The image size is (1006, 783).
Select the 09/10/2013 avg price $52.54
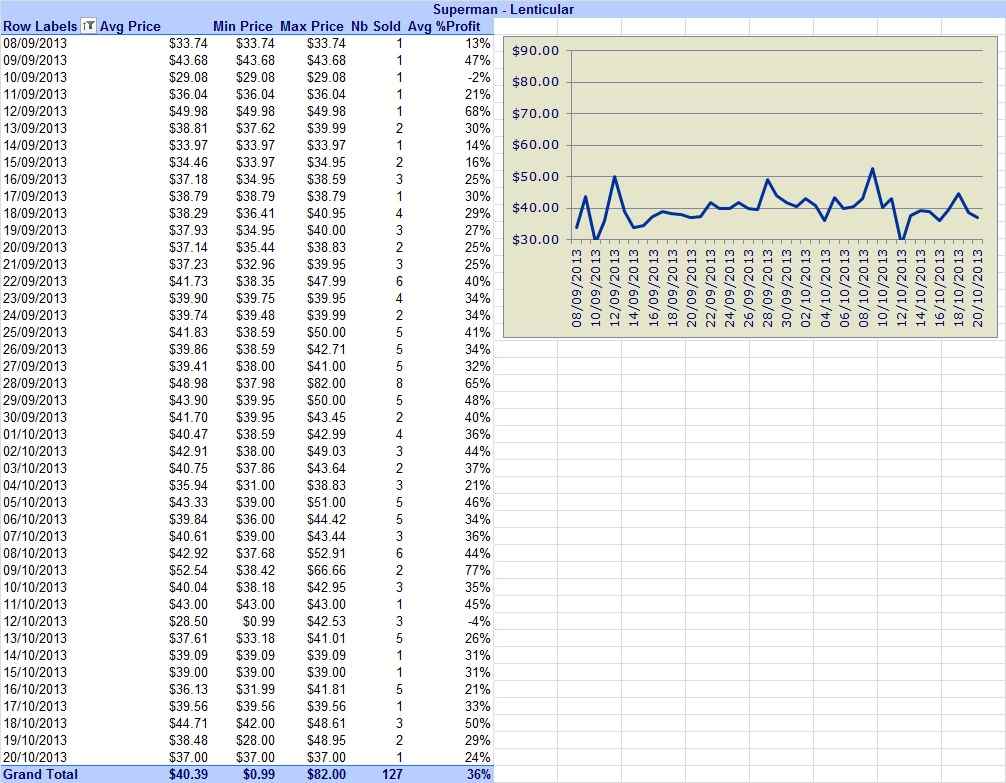[x=188, y=571]
